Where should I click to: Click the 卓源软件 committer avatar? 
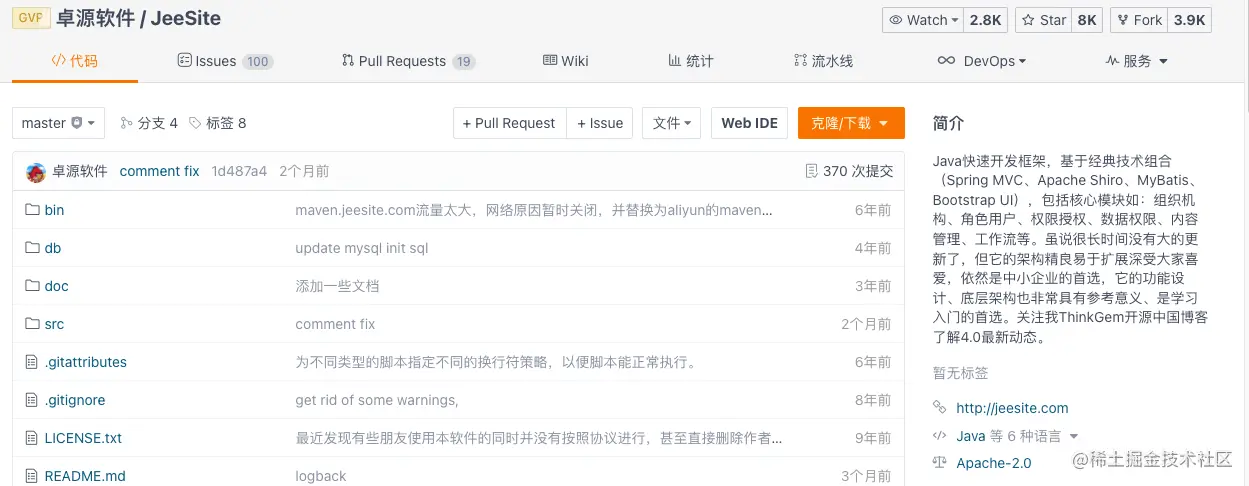point(35,172)
